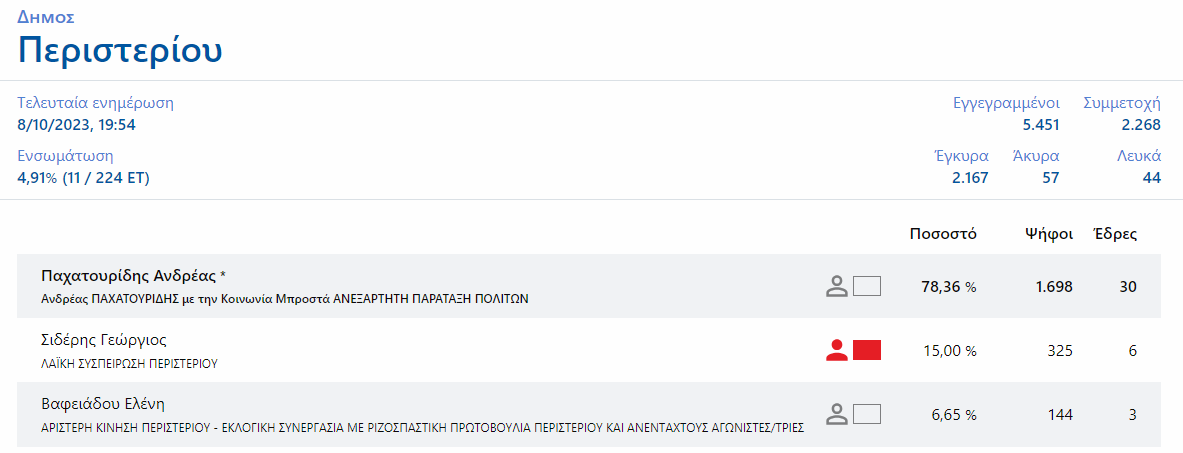The height and width of the screenshot is (453, 1183).
Task: Click the 78,36 % percentage for Παχατουρίδης
Action: [949, 287]
